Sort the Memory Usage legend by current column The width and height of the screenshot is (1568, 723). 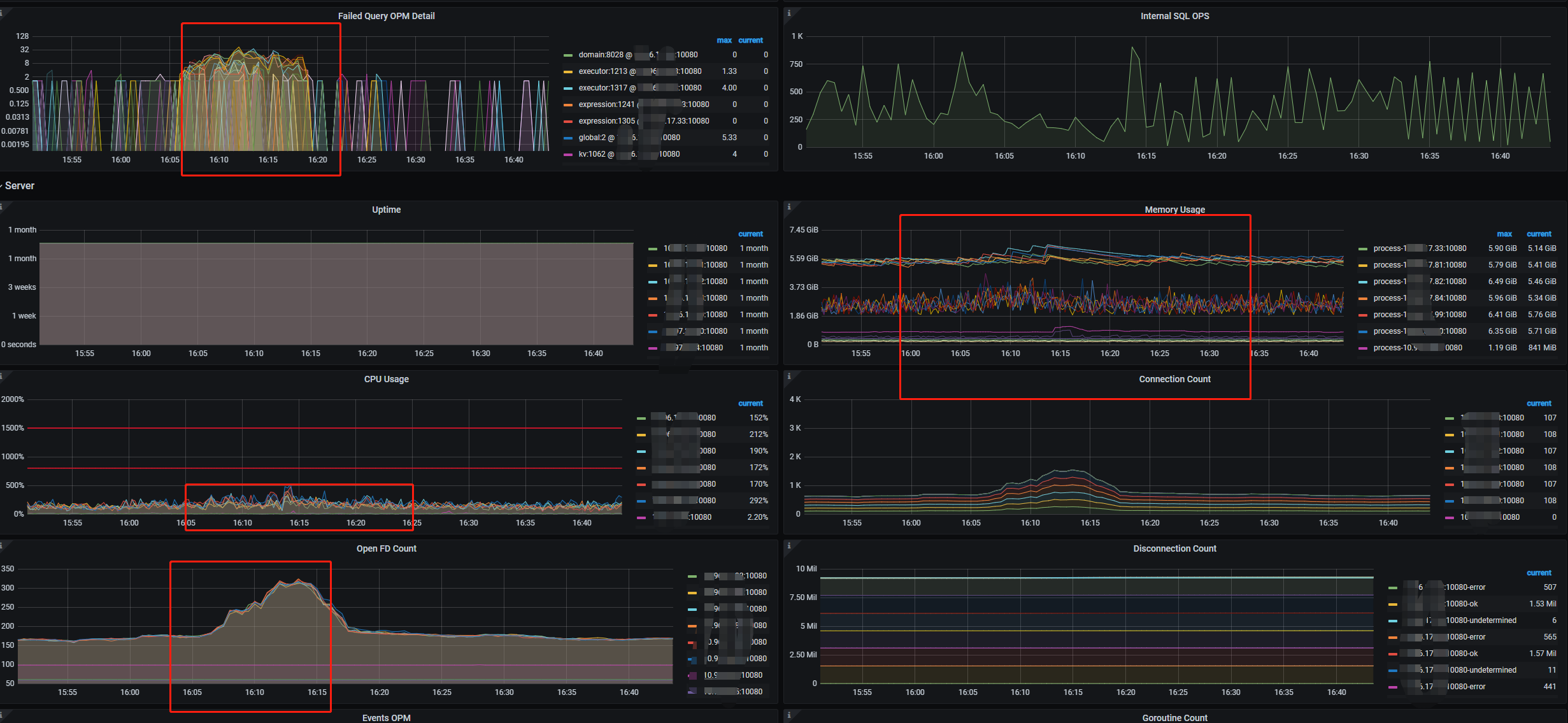[x=1539, y=234]
